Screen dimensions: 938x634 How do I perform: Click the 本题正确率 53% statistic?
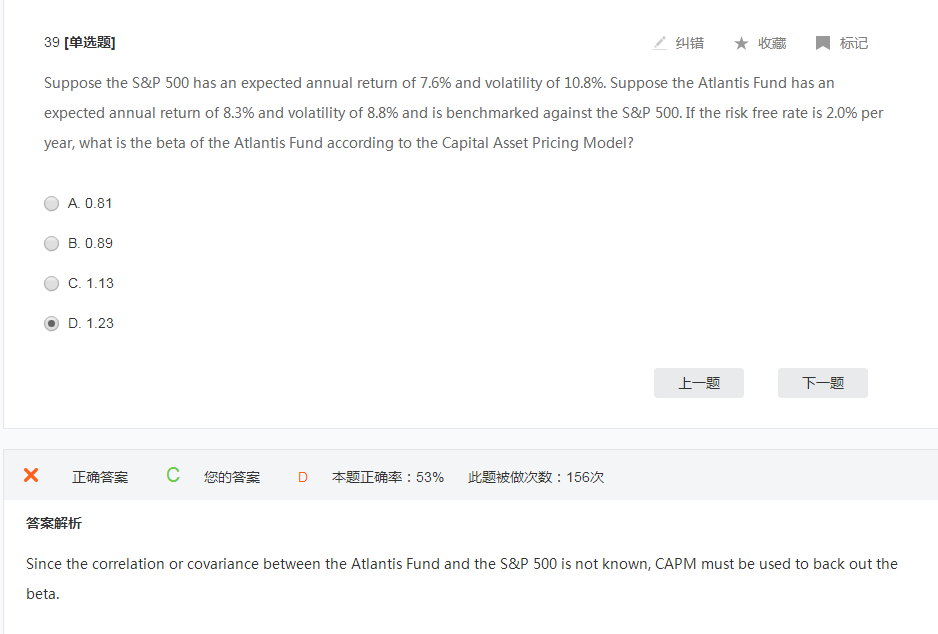(x=388, y=477)
